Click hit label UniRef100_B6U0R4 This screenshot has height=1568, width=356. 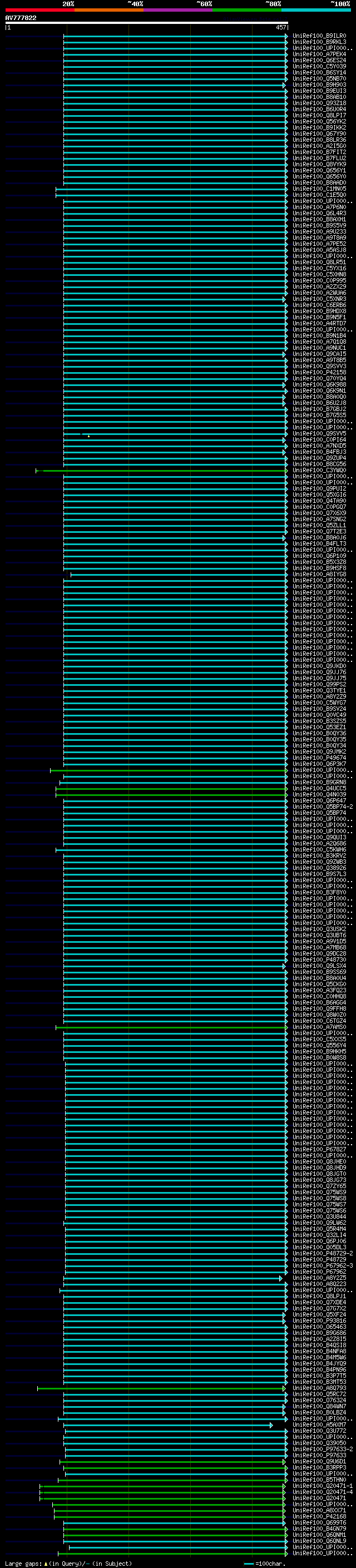point(319,109)
